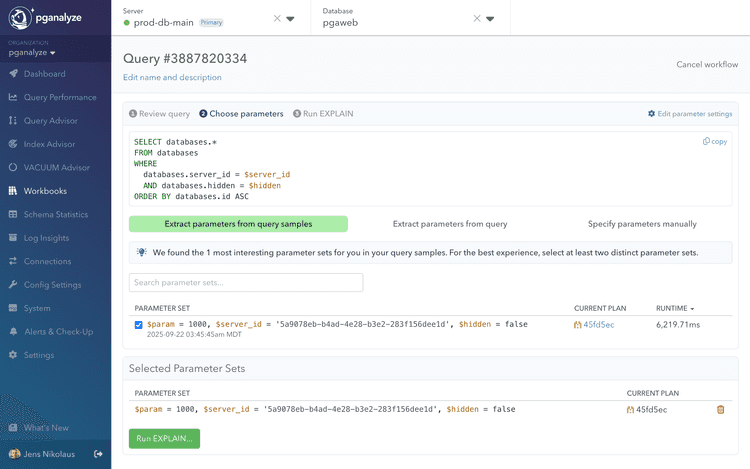Expand the Server prod-db-main dropdown
750x469 pixels.
[290, 19]
